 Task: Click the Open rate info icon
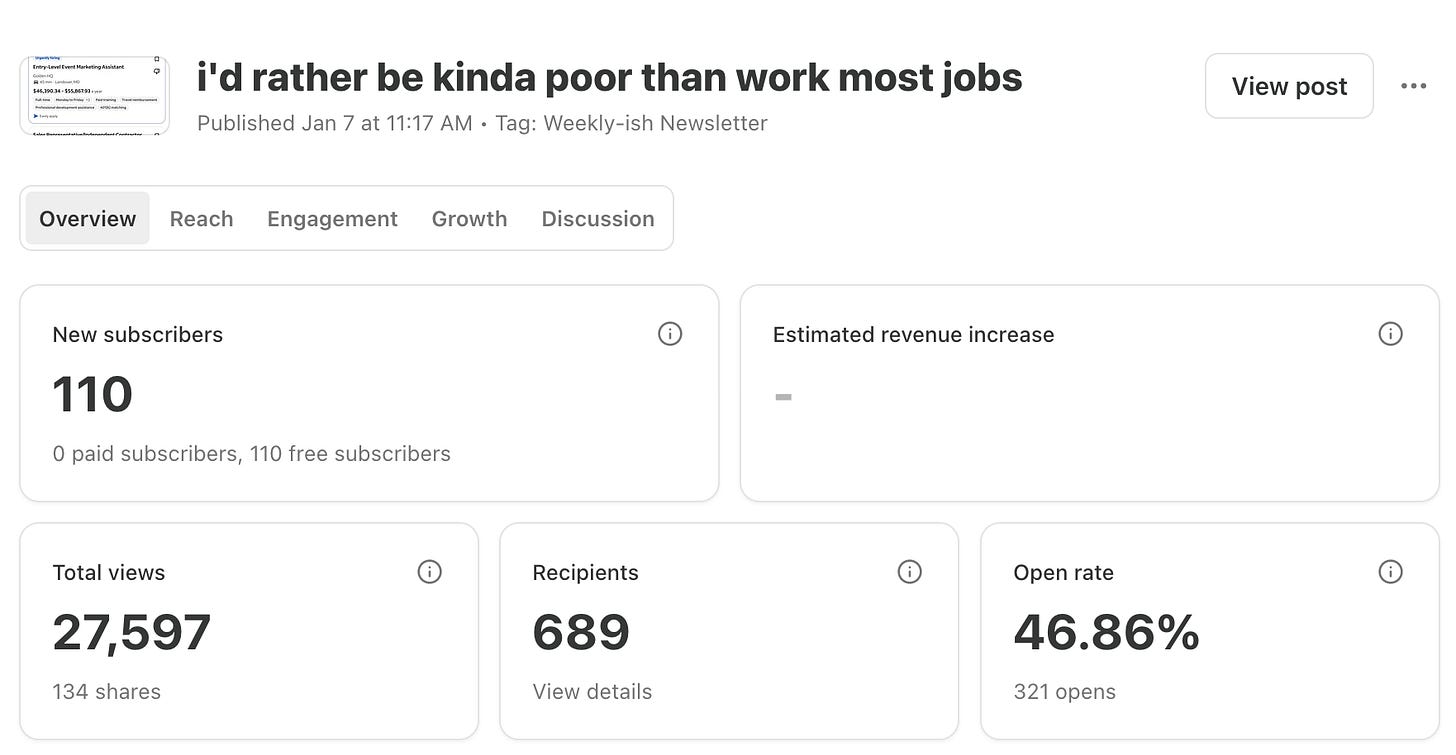1390,572
